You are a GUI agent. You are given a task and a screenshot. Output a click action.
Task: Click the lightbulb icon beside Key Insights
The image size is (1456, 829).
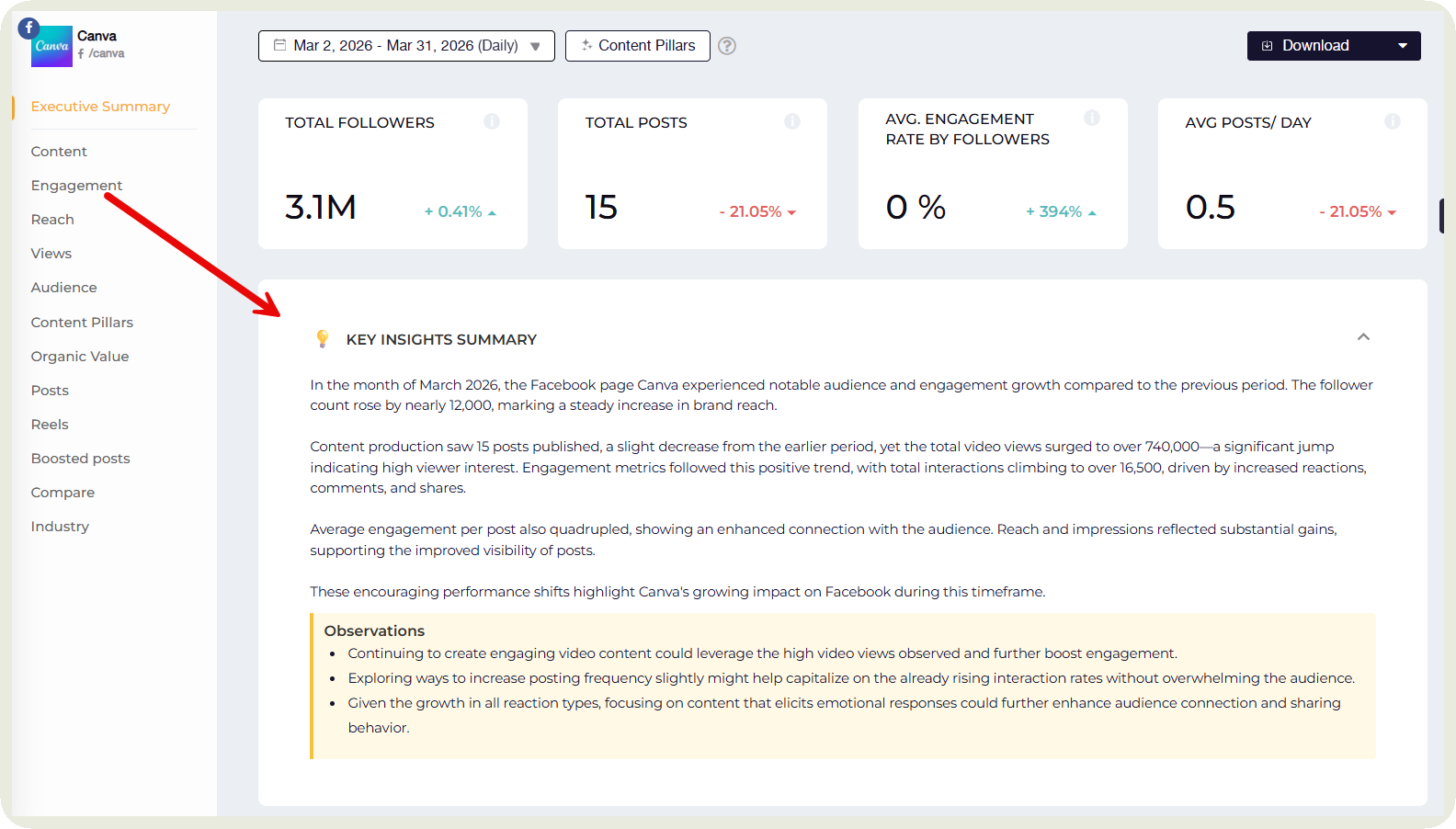coord(323,339)
